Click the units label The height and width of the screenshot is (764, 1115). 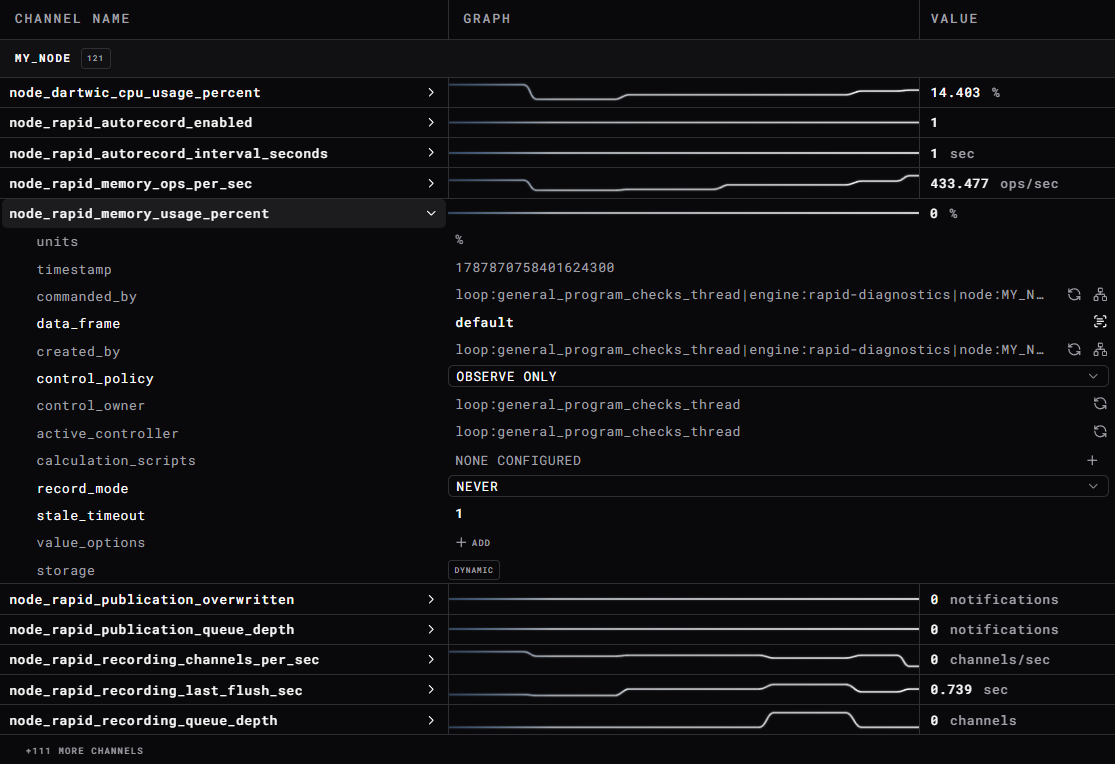pyautogui.click(x=57, y=241)
